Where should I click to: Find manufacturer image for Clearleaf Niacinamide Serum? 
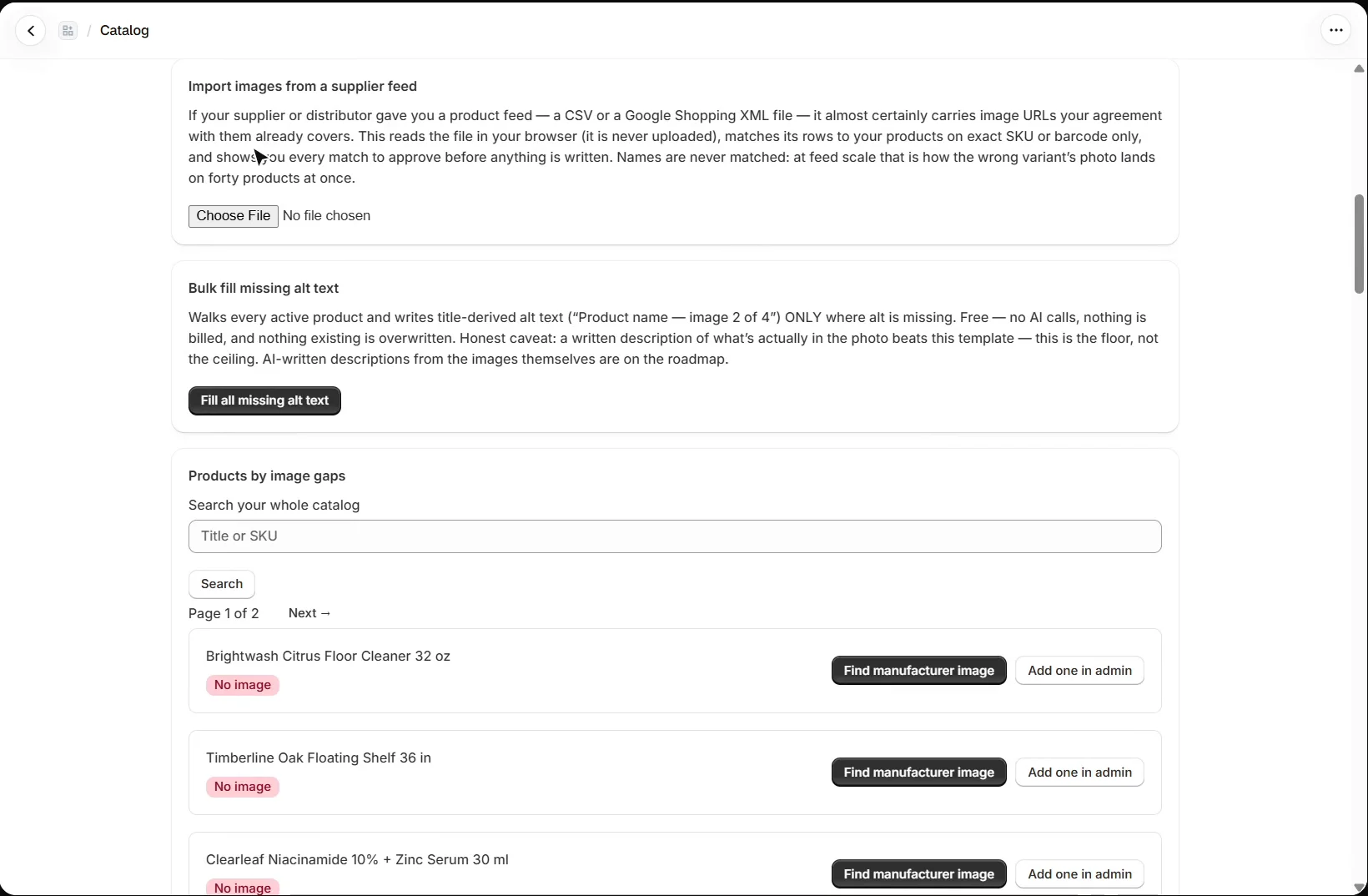(x=919, y=874)
